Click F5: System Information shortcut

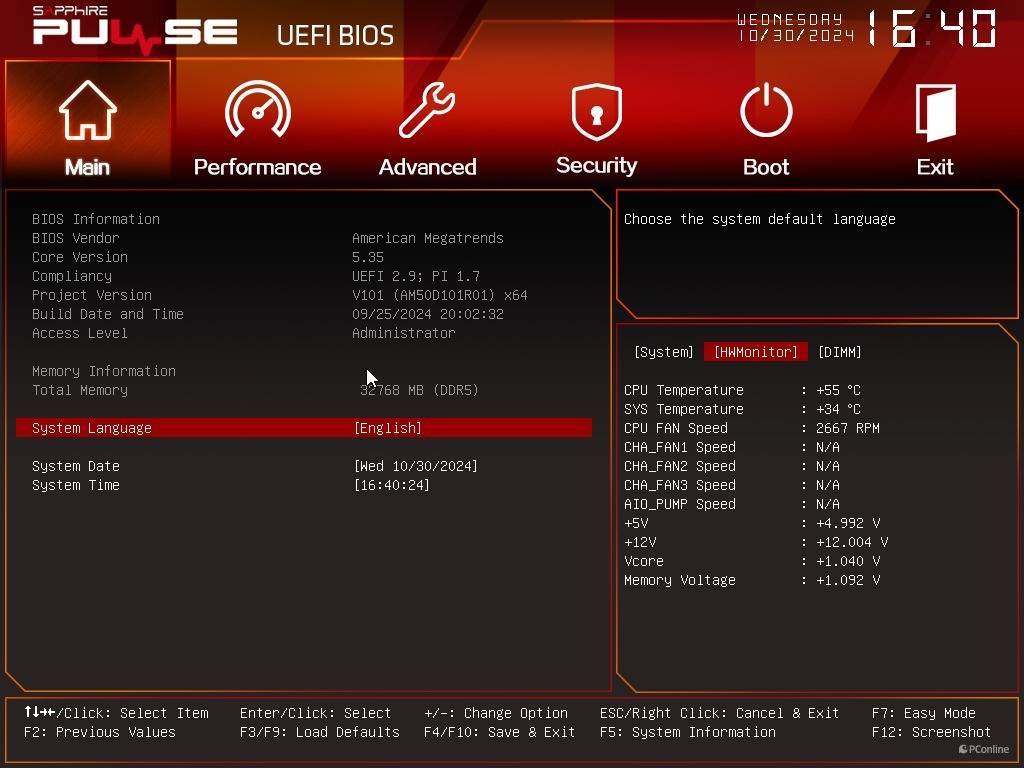click(x=687, y=732)
